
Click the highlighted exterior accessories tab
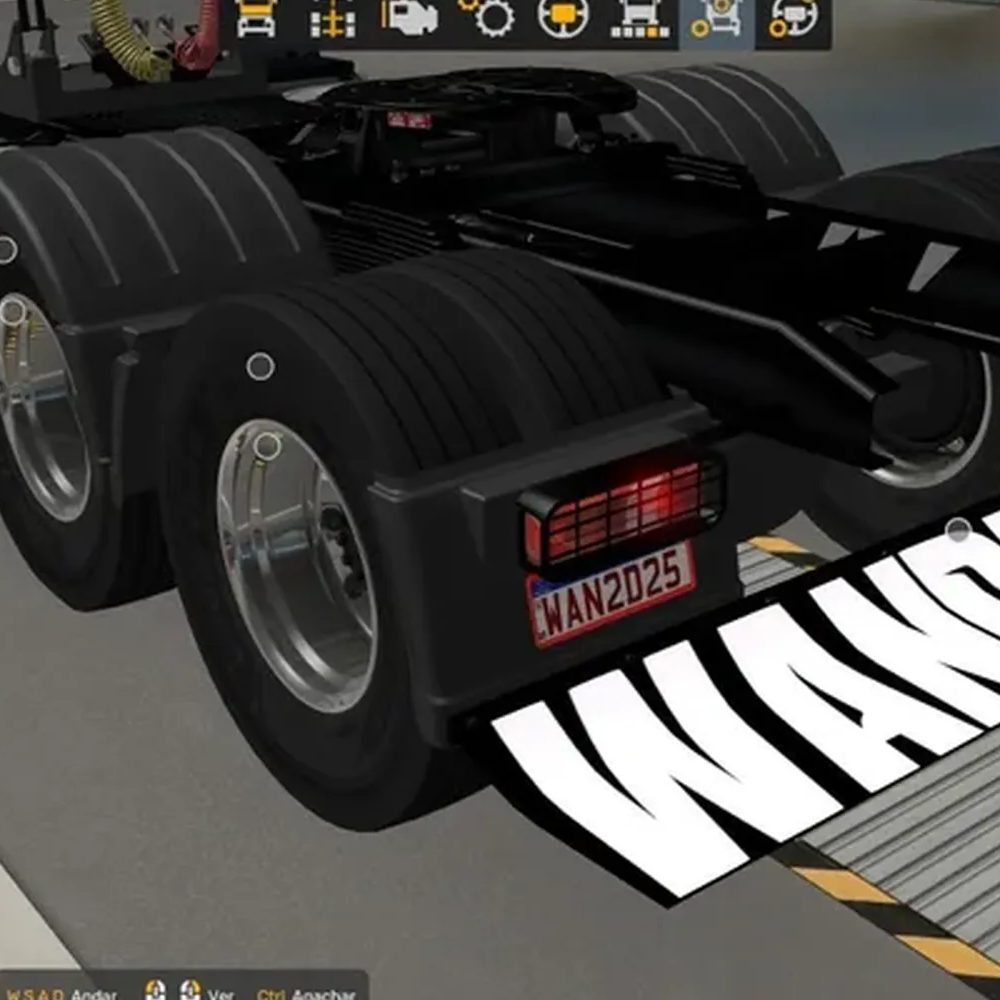(x=716, y=20)
